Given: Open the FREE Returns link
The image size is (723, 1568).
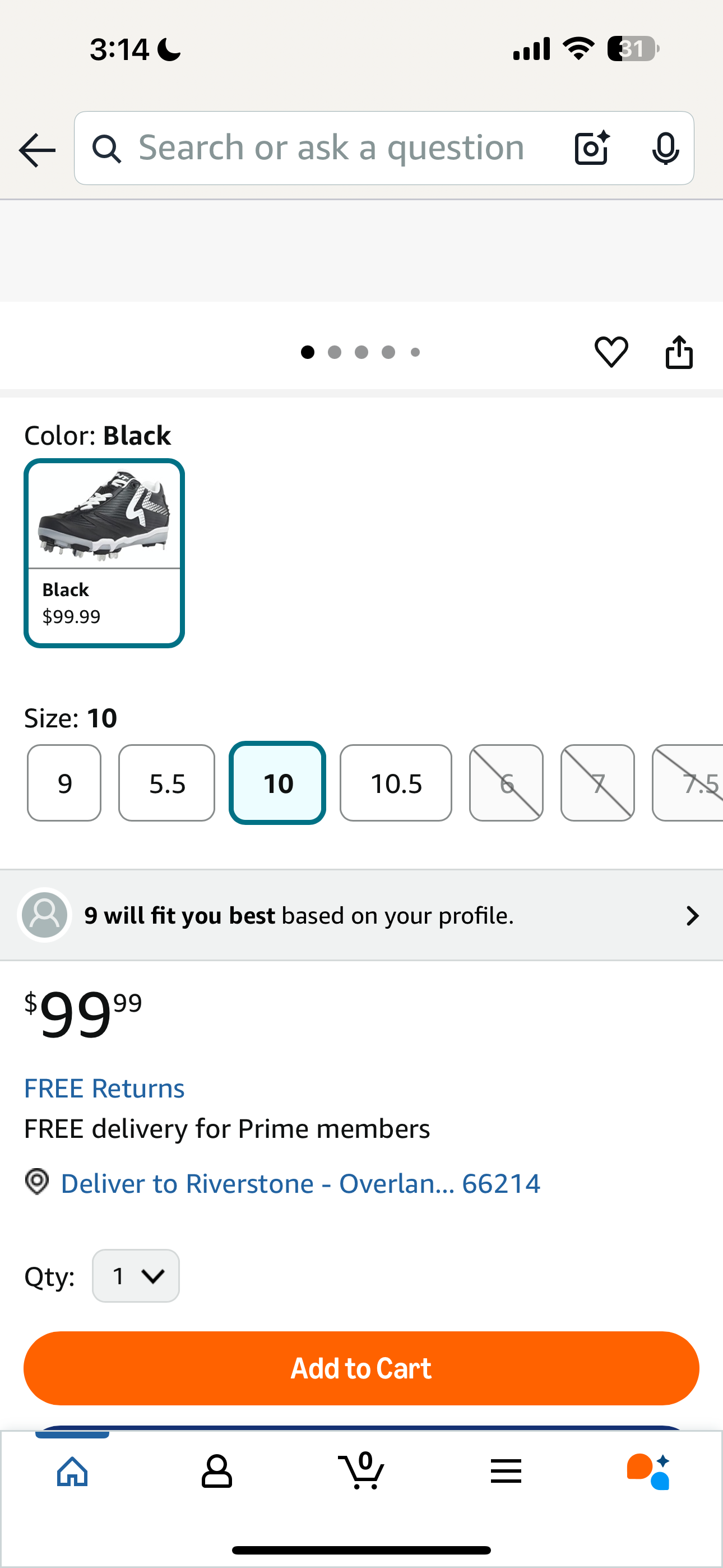Looking at the screenshot, I should tap(104, 1089).
